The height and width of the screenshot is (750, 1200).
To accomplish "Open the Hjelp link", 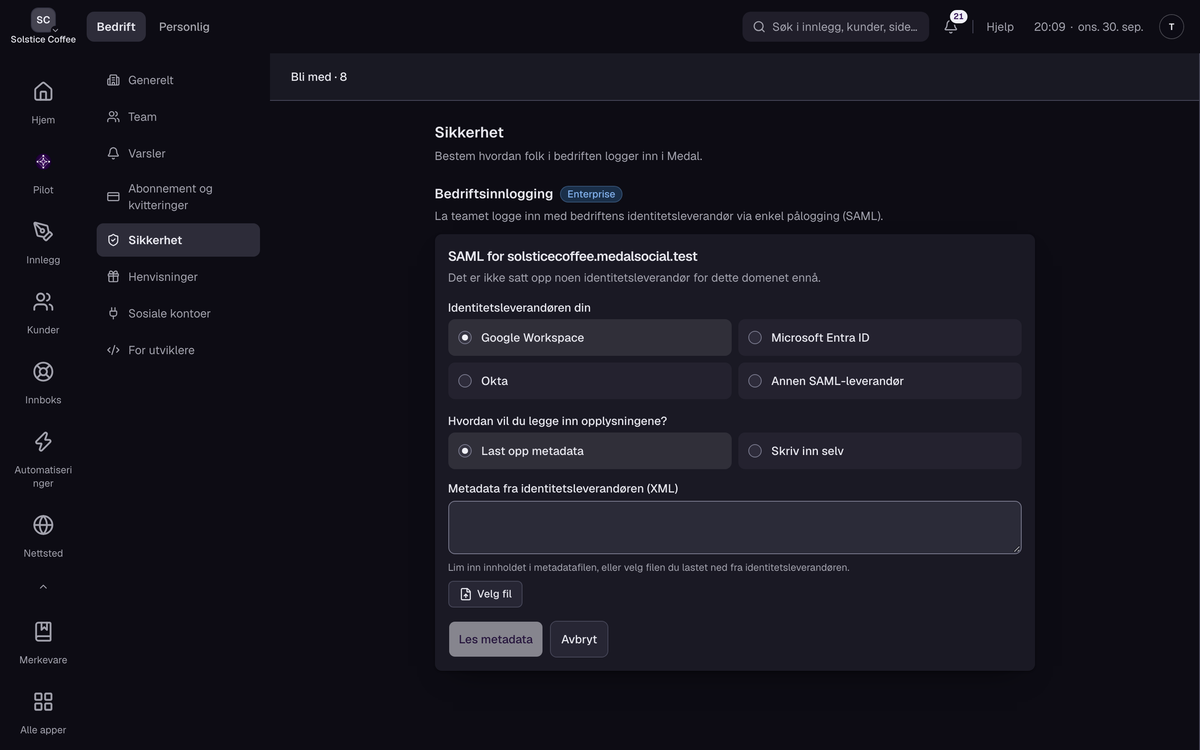I will click(x=1000, y=27).
